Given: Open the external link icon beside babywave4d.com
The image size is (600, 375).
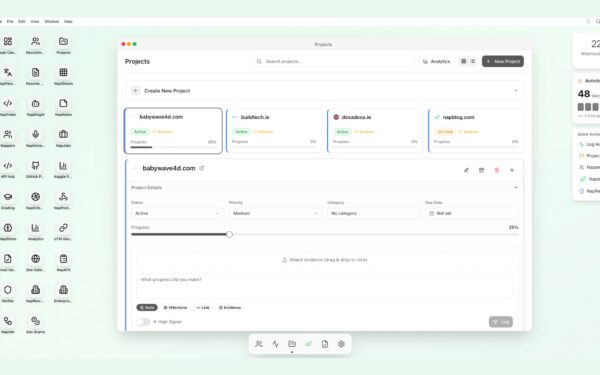Looking at the screenshot, I should 202,168.
